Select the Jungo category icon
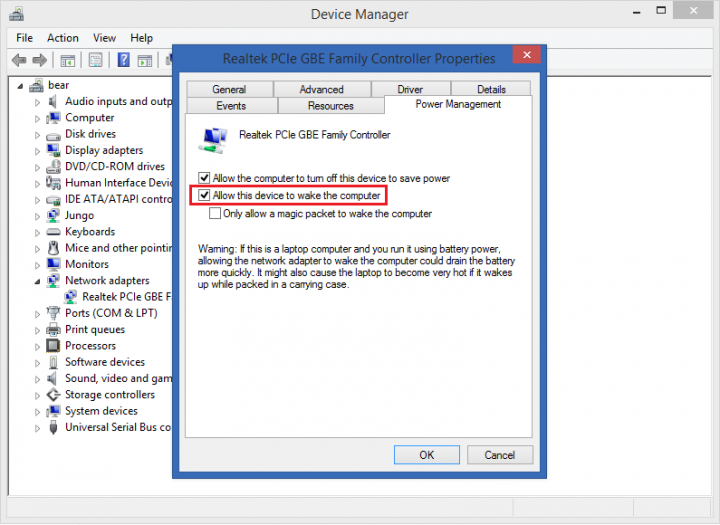The image size is (720, 525). (53, 215)
